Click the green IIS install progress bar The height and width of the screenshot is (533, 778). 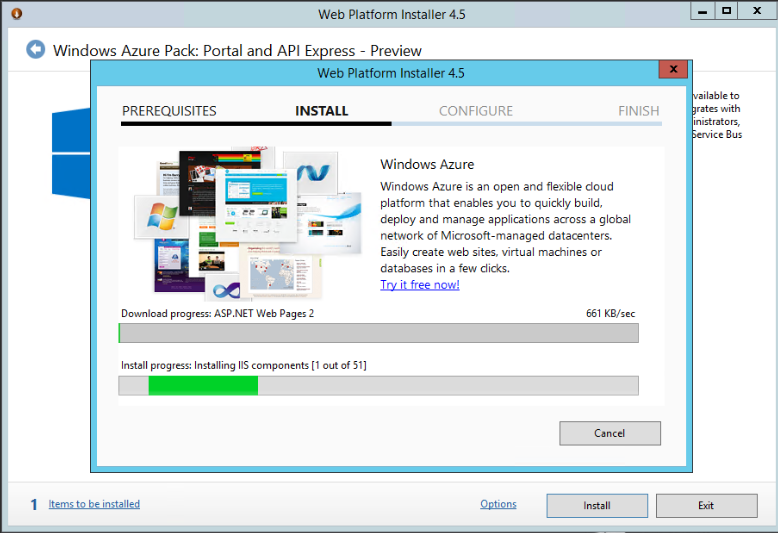point(203,385)
